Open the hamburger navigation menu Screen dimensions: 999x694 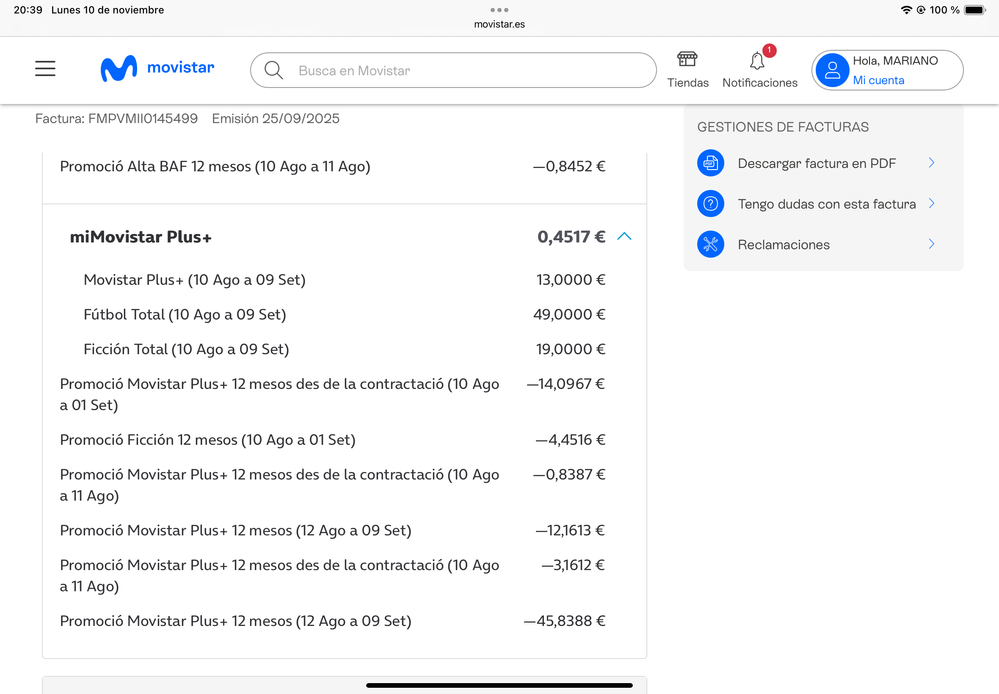(x=45, y=69)
